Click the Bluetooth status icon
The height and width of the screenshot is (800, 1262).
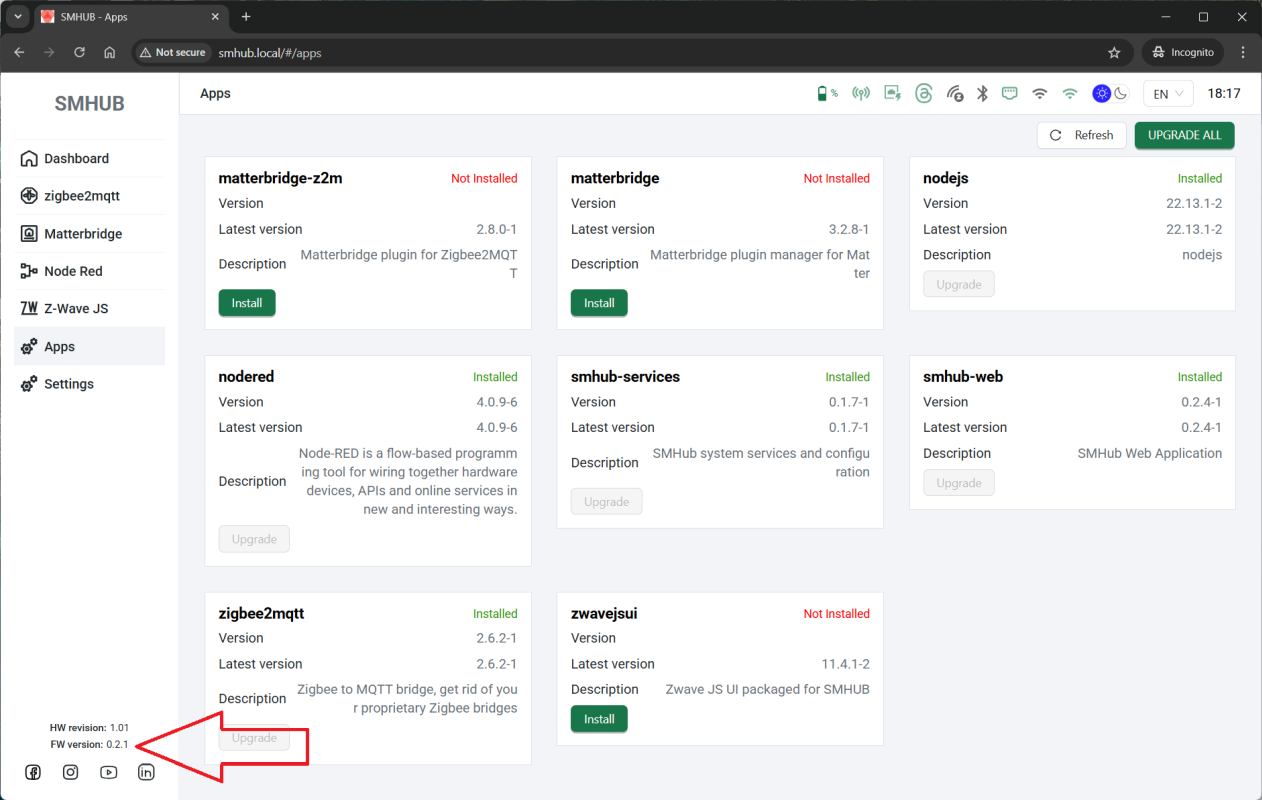tap(982, 93)
